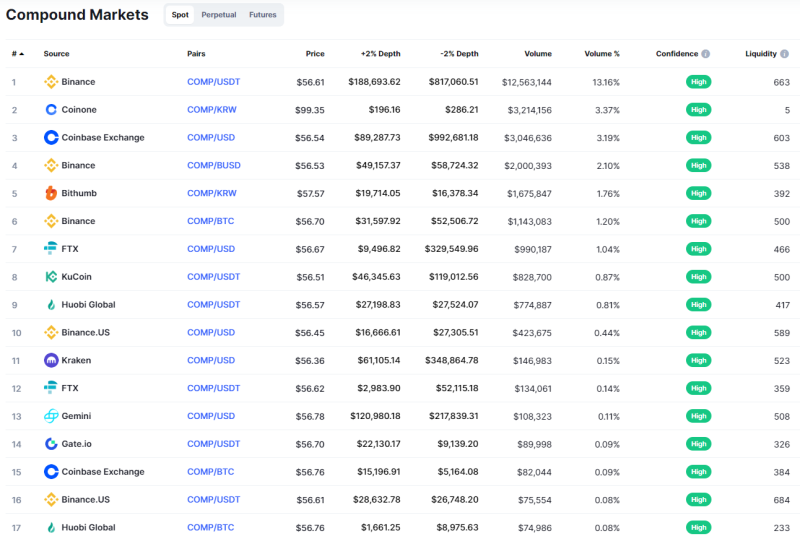
Task: Click the Confidence info icon
Action: pyautogui.click(x=706, y=54)
